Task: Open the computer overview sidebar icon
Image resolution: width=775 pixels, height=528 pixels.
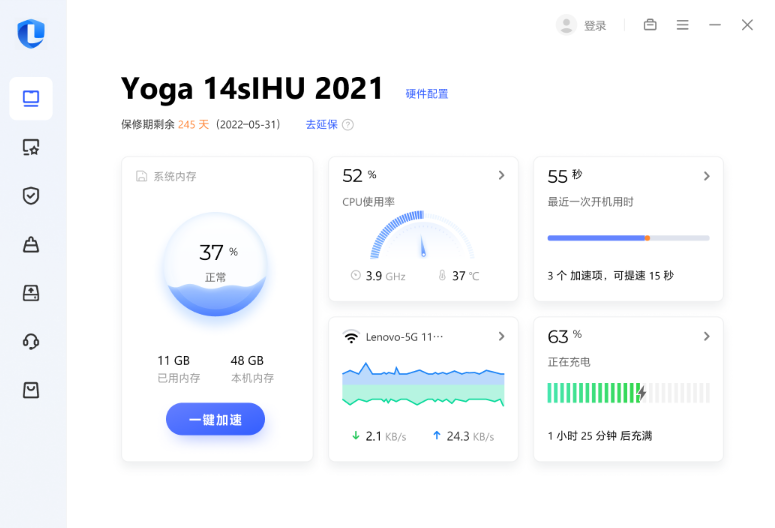Action: point(31,98)
